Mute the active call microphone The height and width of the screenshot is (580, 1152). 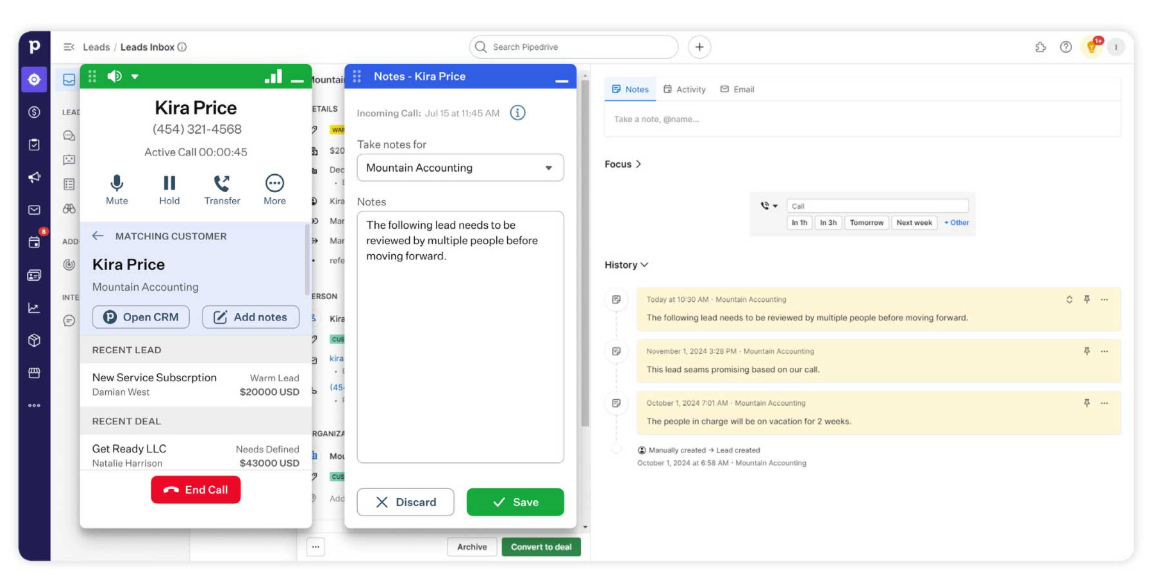coord(117,188)
